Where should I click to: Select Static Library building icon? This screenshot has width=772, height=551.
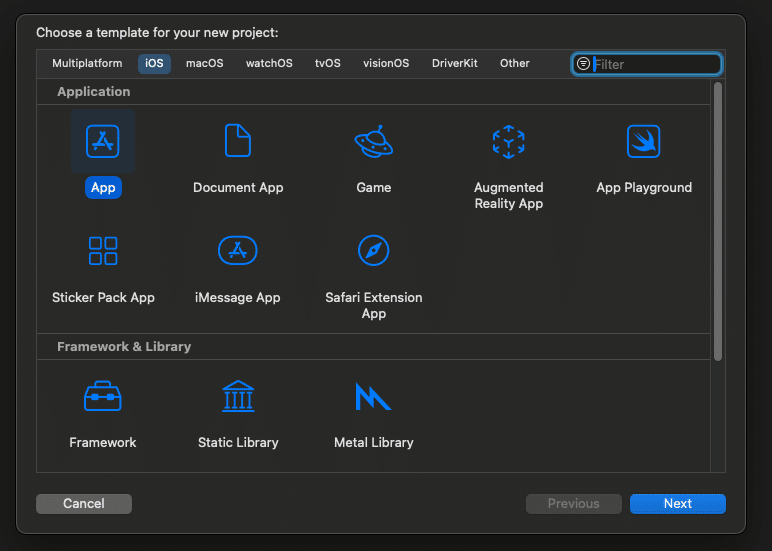[x=238, y=396]
